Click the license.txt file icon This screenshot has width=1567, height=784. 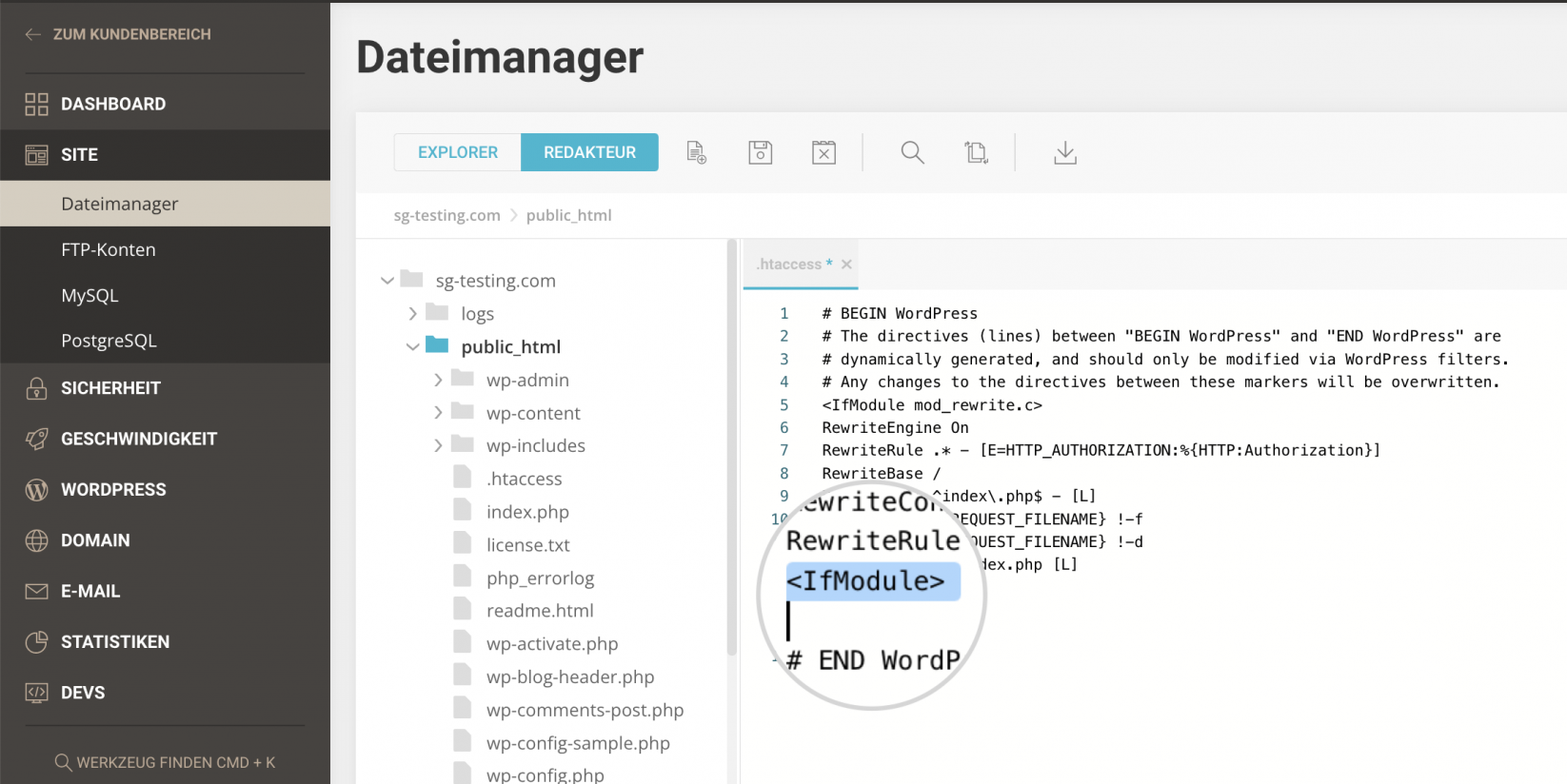(463, 543)
